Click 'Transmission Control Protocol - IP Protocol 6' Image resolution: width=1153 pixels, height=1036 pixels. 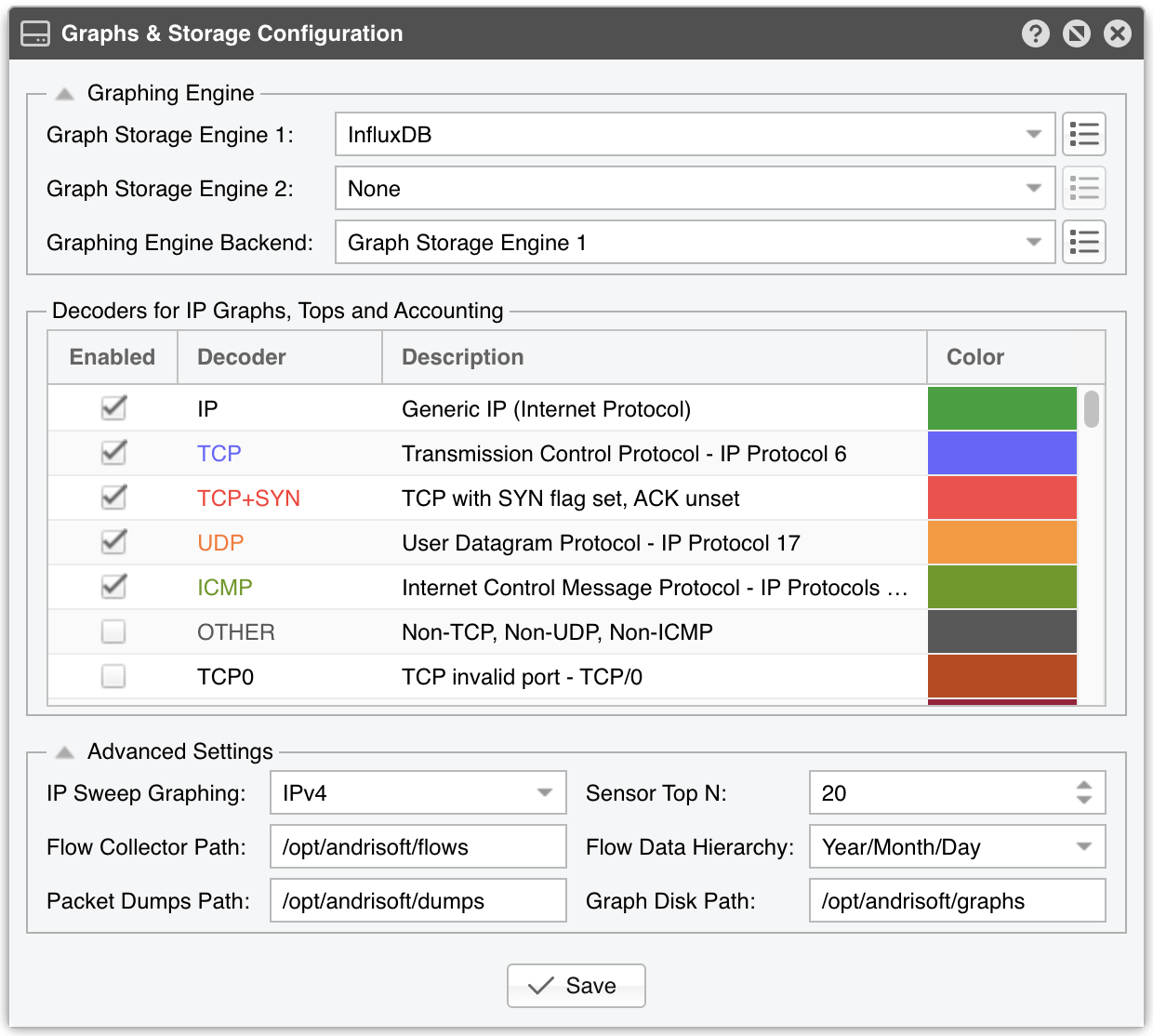624,454
